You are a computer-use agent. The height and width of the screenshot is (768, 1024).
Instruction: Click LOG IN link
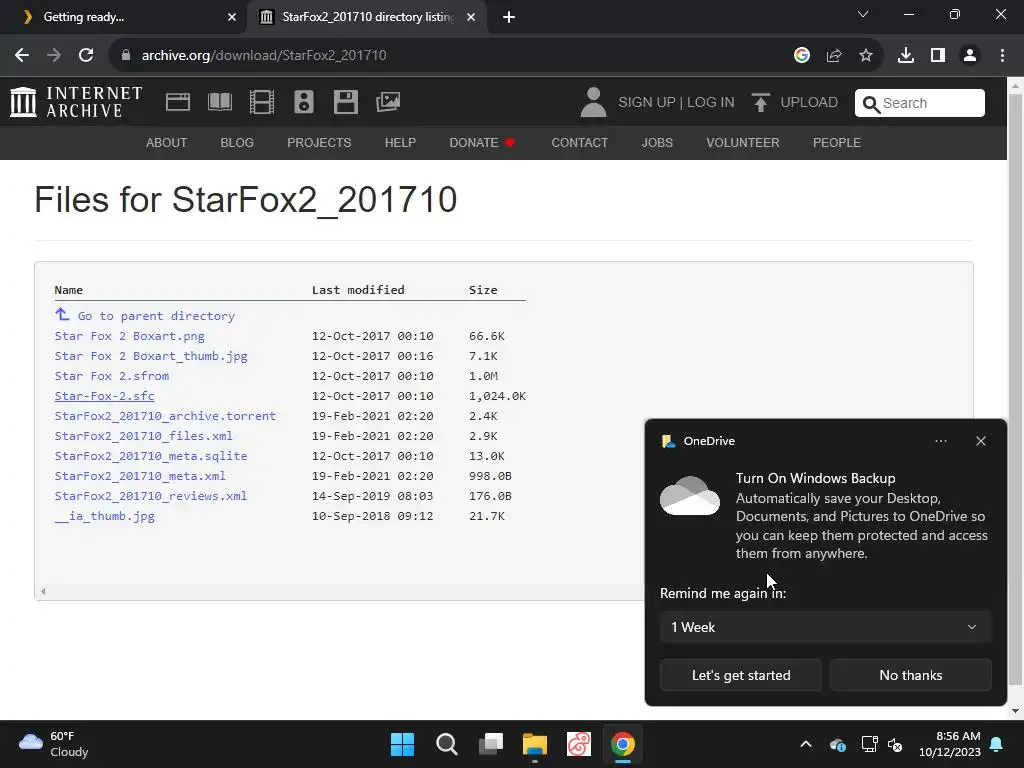(711, 103)
